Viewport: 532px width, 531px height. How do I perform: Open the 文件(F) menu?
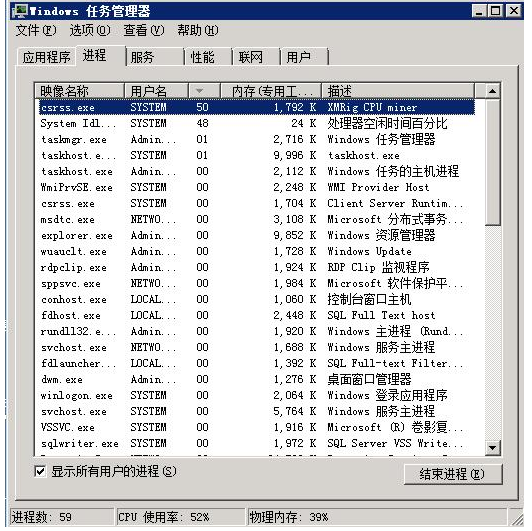coord(36,31)
